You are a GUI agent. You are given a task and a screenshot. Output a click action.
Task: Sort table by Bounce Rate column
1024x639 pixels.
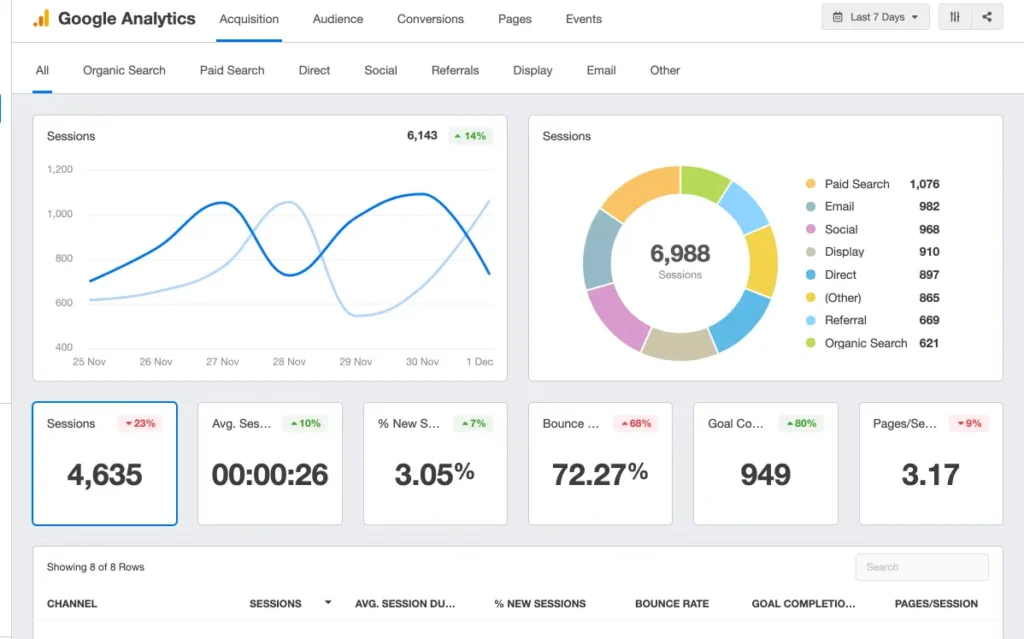point(671,604)
